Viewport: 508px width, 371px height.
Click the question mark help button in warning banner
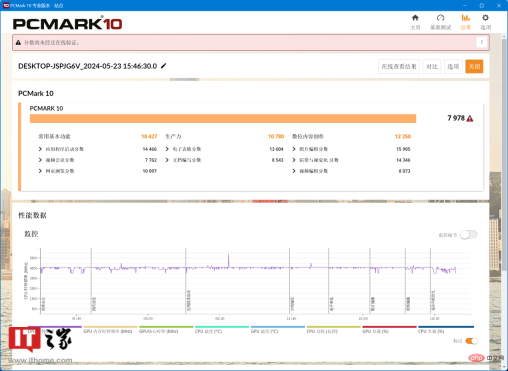pos(481,42)
